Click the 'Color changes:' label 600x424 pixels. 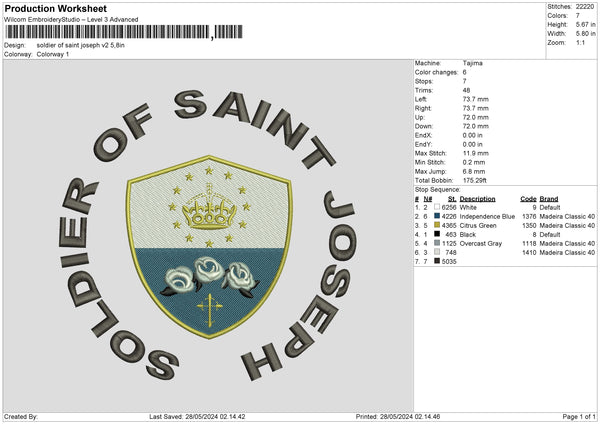pos(436,72)
